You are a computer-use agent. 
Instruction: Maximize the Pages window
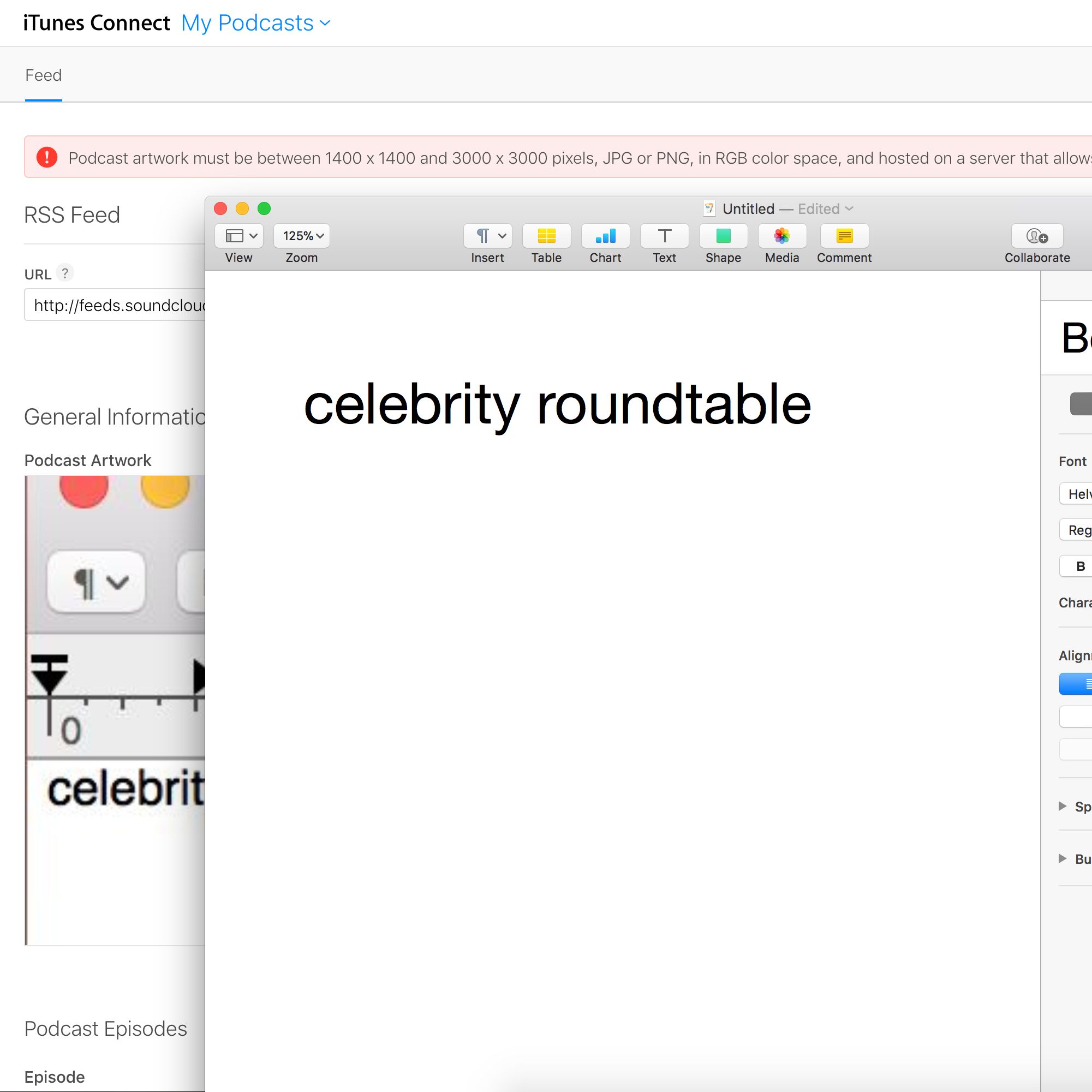pos(264,208)
